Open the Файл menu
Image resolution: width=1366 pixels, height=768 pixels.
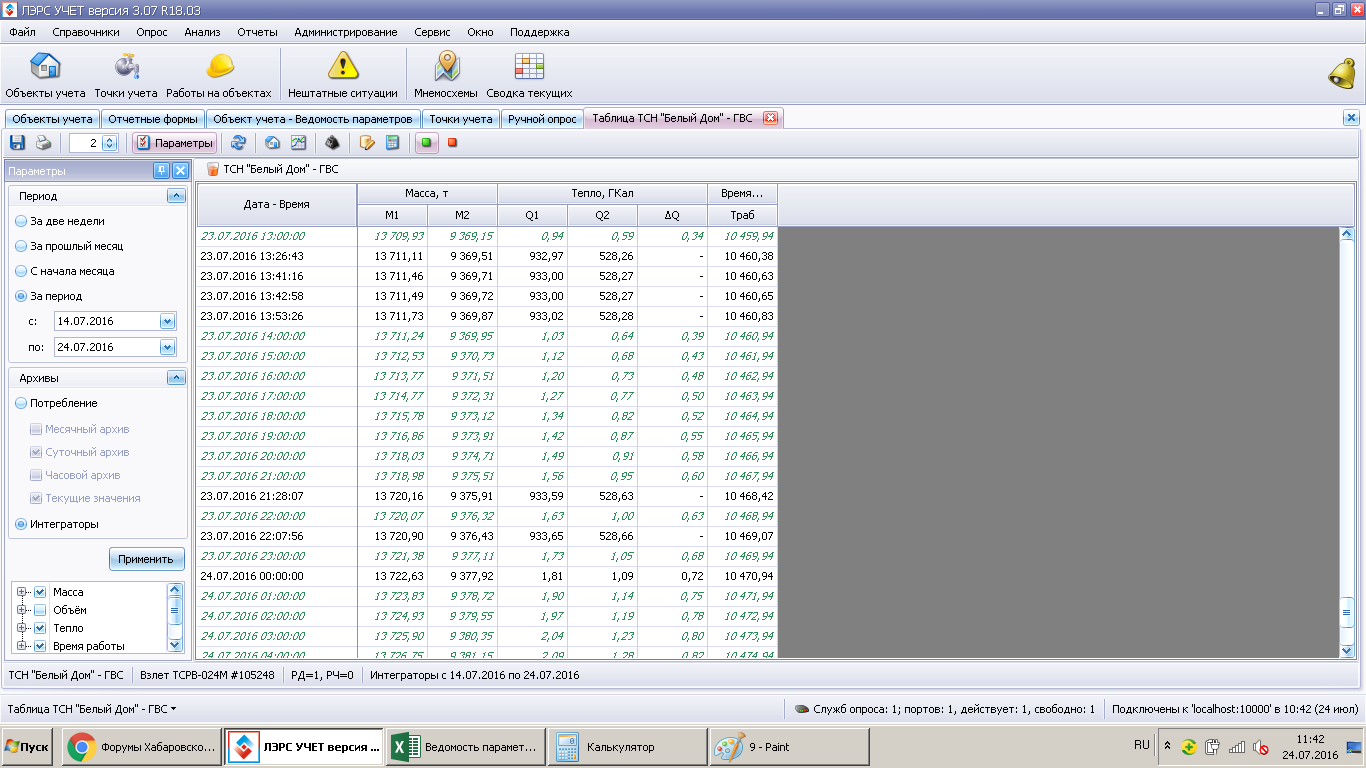[22, 32]
